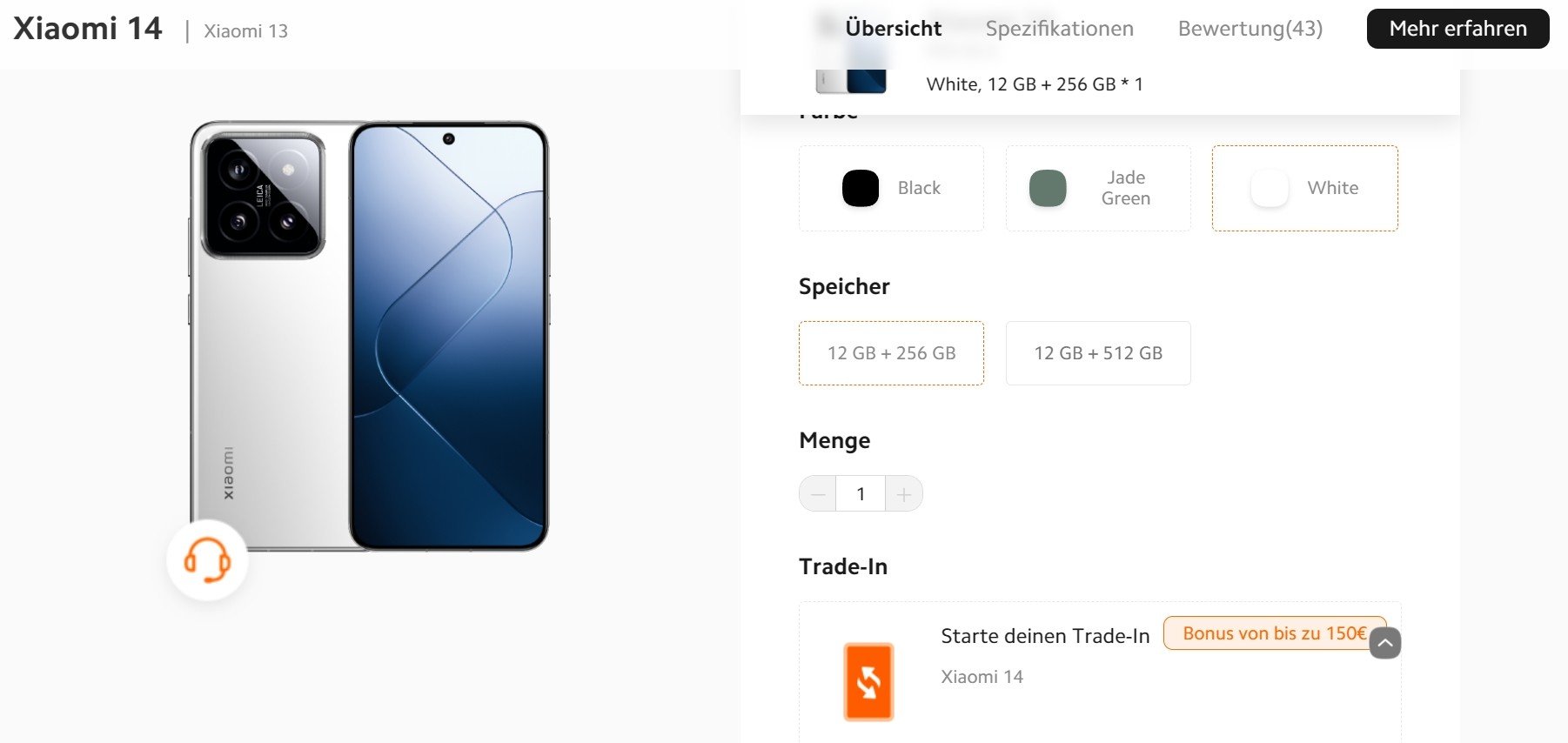This screenshot has height=743, width=1568.
Task: Click the scroll-to-top arrow button
Action: pos(1385,643)
